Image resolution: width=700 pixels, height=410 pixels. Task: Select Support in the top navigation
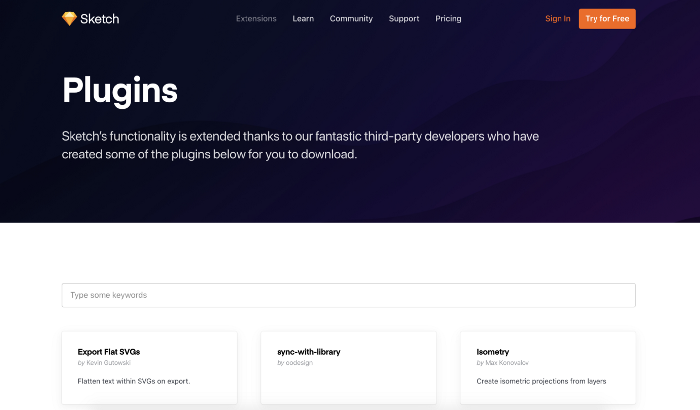404,18
